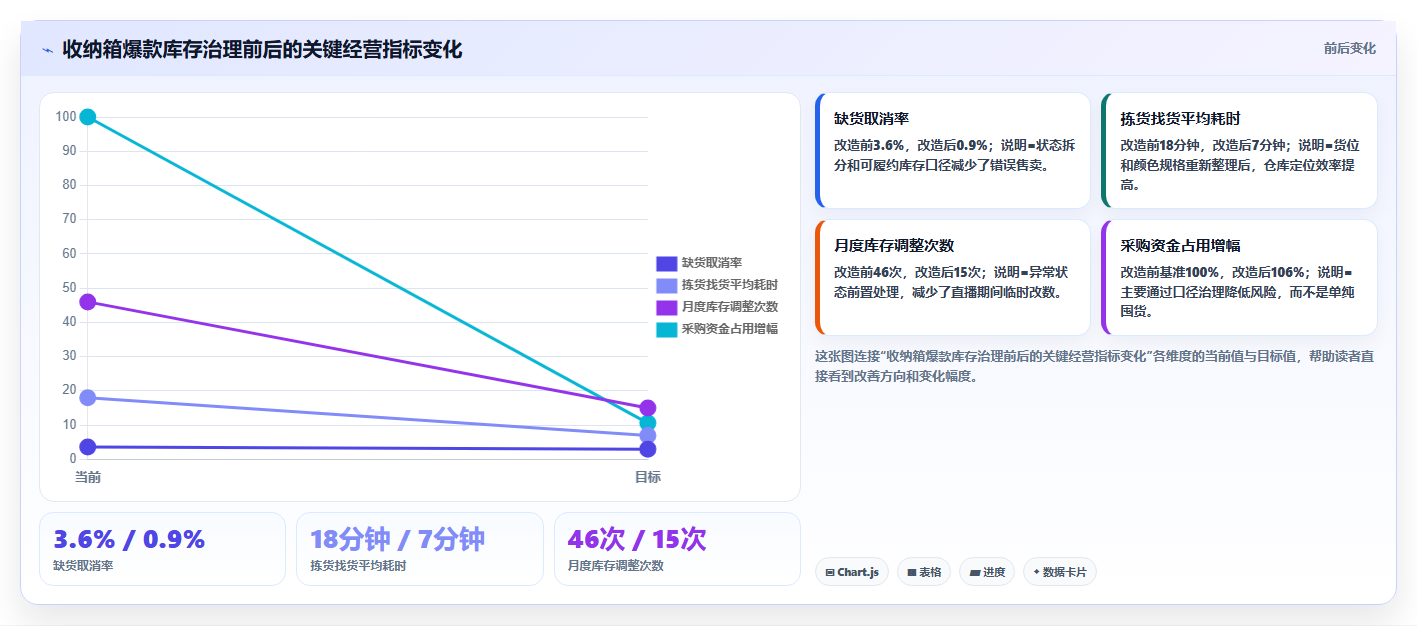
Task: Click the 3.6% / 0.9% stat card
Action: tap(162, 549)
